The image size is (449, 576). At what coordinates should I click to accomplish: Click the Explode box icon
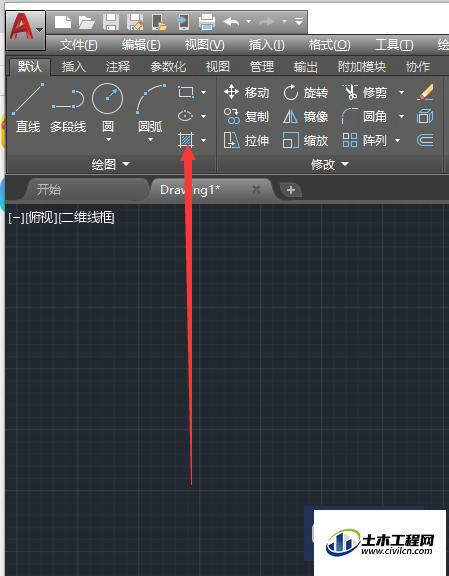pos(425,116)
